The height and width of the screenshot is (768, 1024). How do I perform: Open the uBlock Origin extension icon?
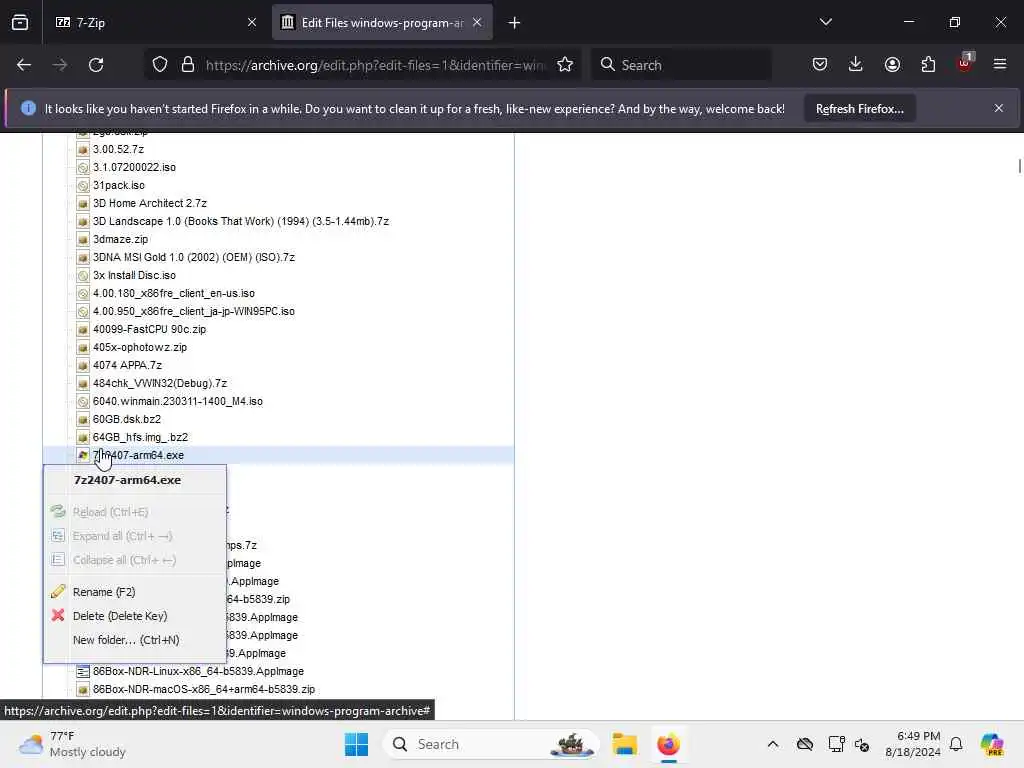pyautogui.click(x=965, y=63)
